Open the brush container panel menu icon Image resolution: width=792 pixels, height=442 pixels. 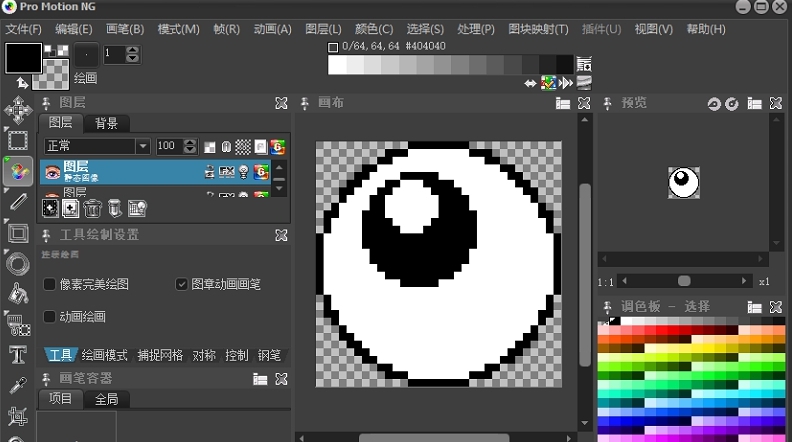point(260,379)
